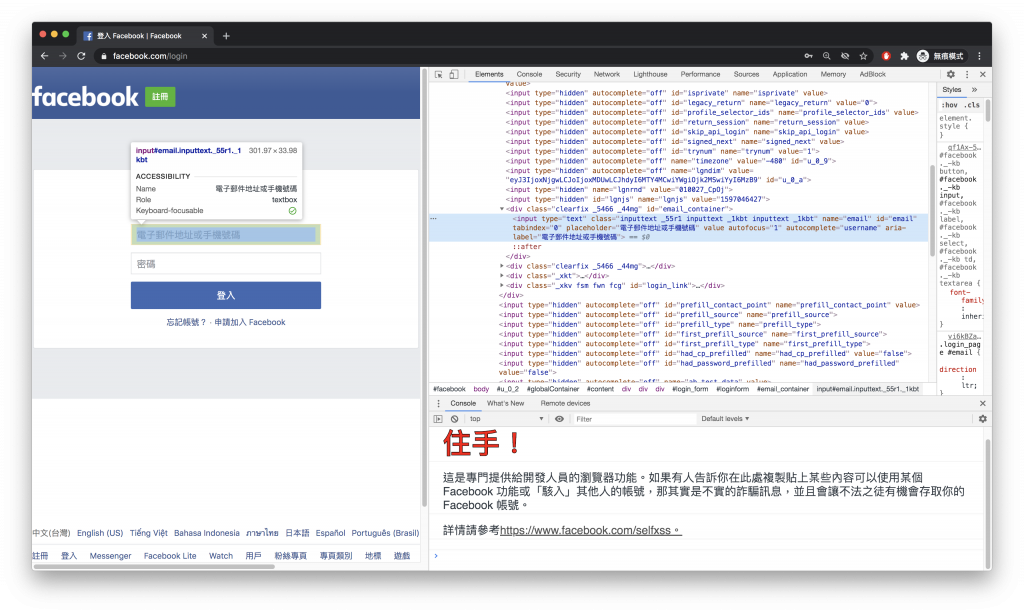Switch to the Security tab
This screenshot has width=1024, height=613.
click(x=568, y=74)
